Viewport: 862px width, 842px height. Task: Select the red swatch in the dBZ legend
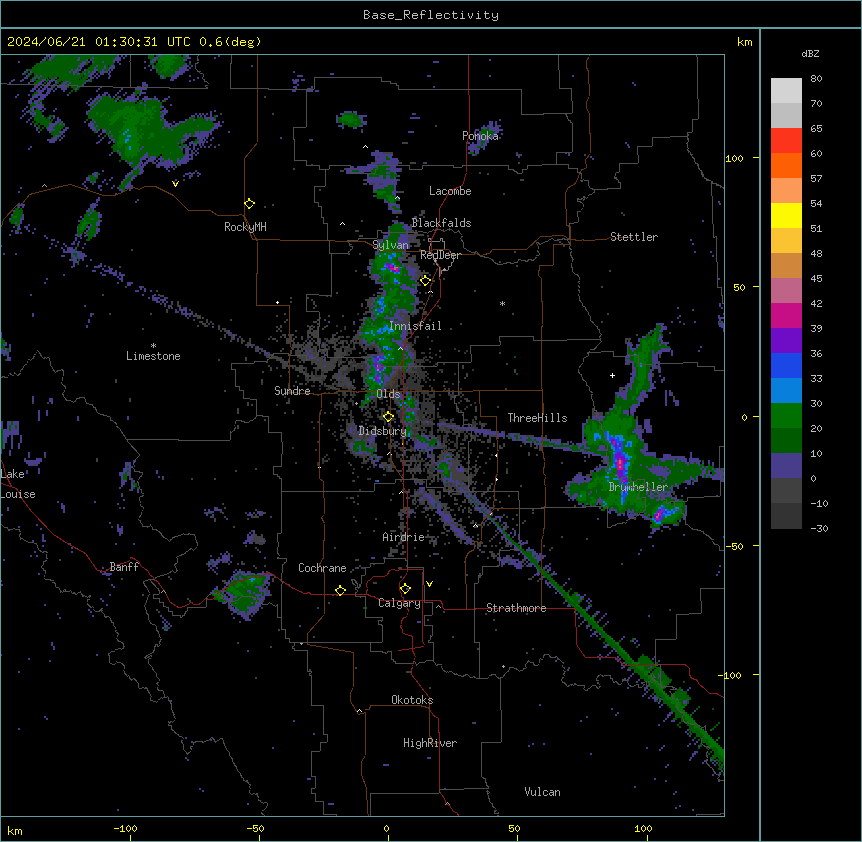coord(786,141)
